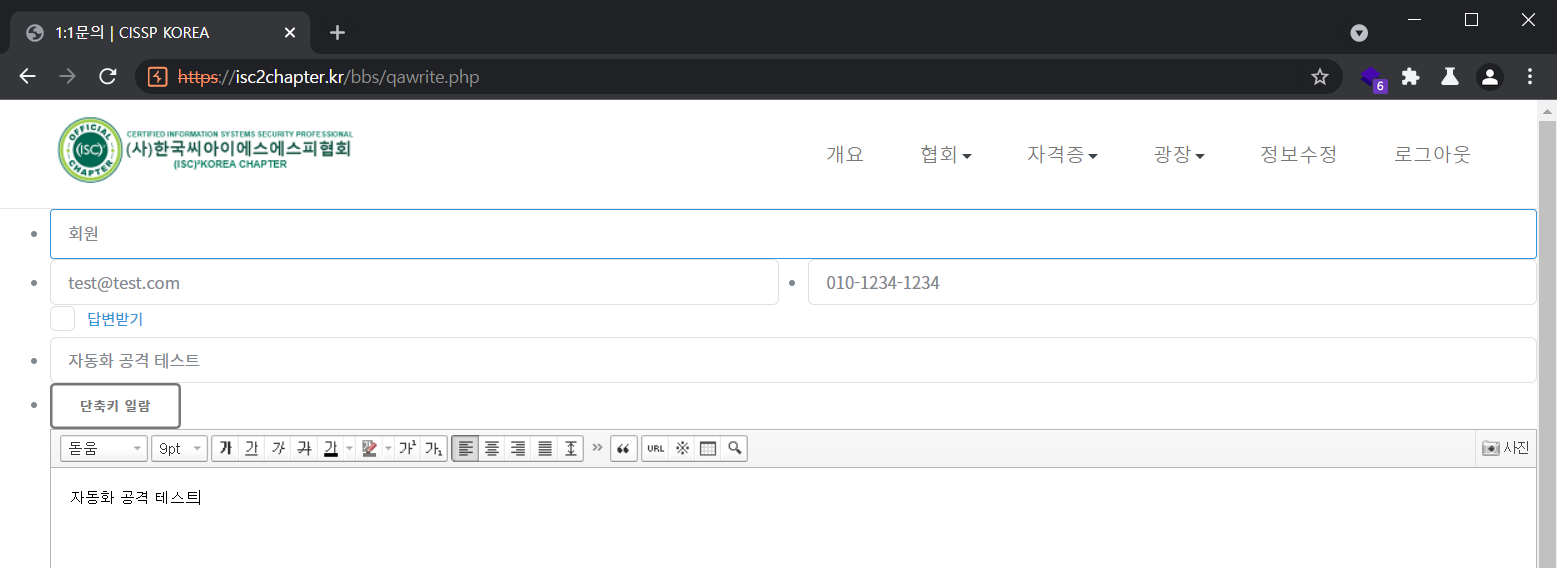Apply underline formatting to text
Viewport: 1557px width, 568px height.
[x=252, y=449]
